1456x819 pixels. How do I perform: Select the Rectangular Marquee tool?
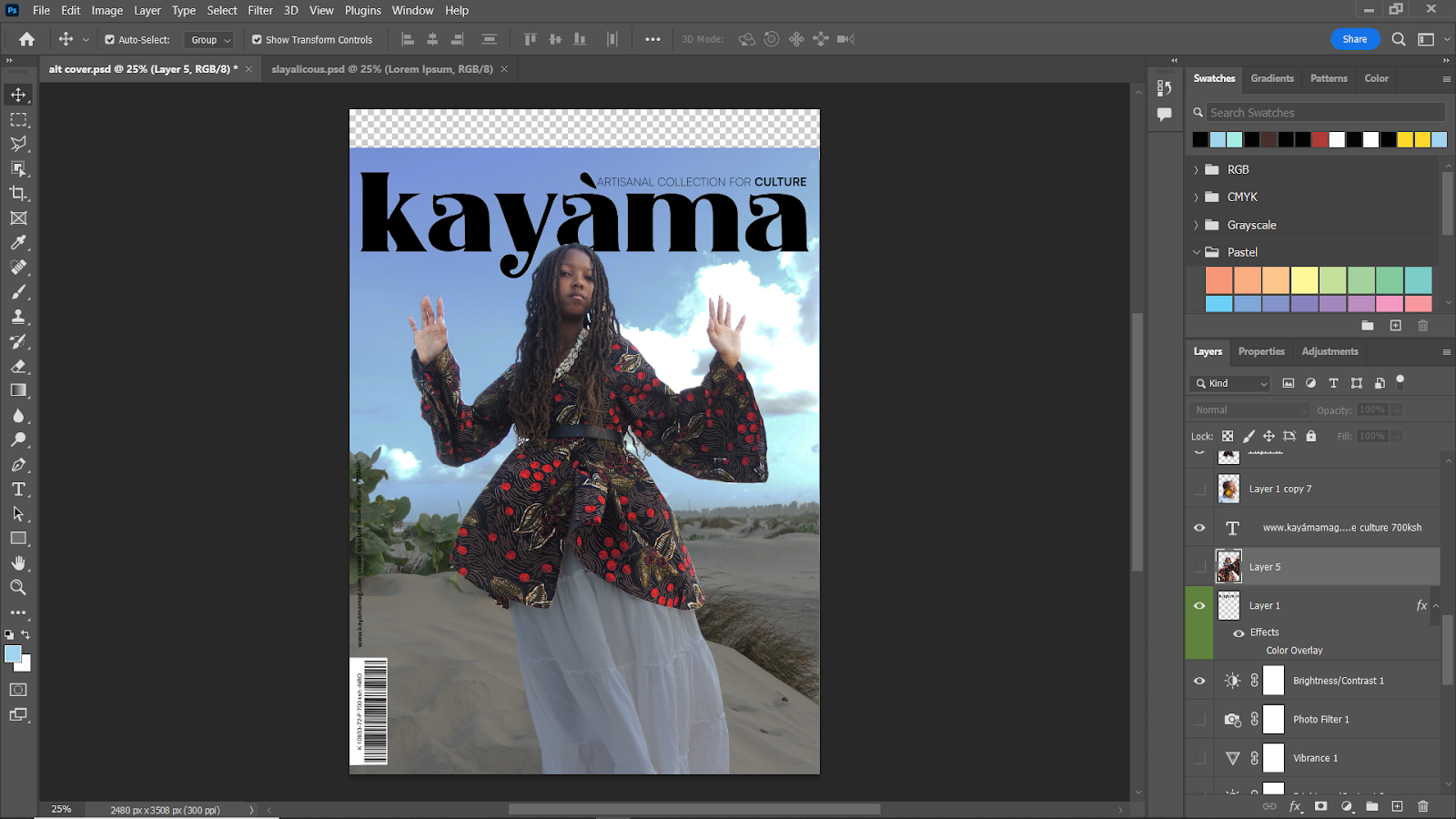[x=18, y=119]
